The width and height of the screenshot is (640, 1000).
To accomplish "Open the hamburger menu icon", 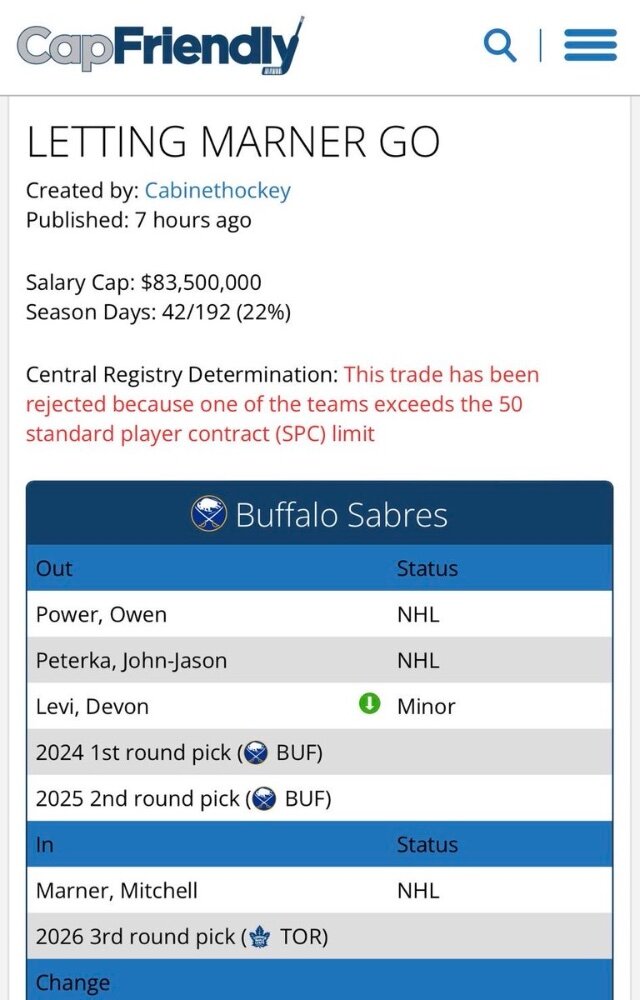I will click(590, 45).
